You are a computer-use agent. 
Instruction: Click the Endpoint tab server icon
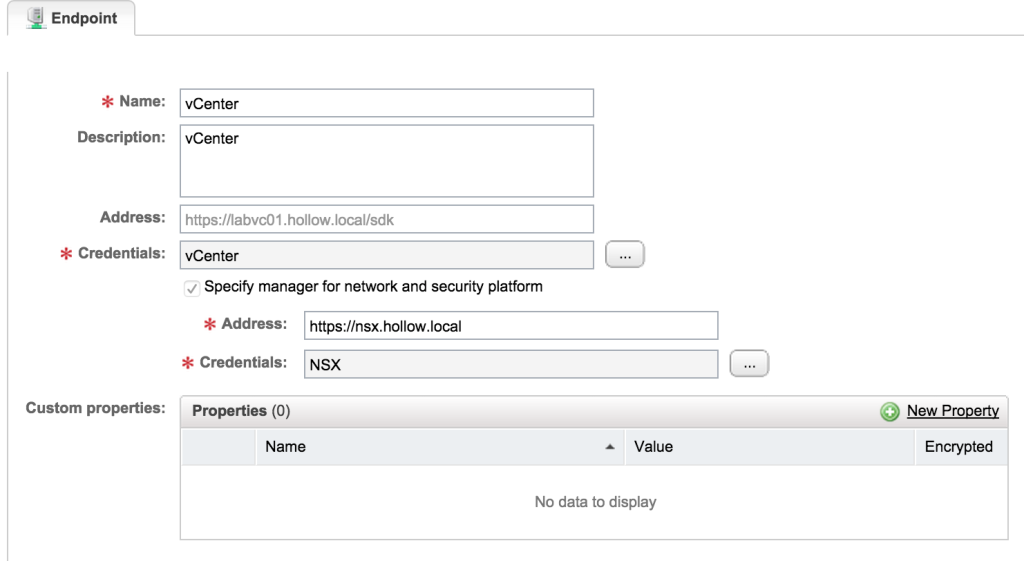click(x=36, y=17)
